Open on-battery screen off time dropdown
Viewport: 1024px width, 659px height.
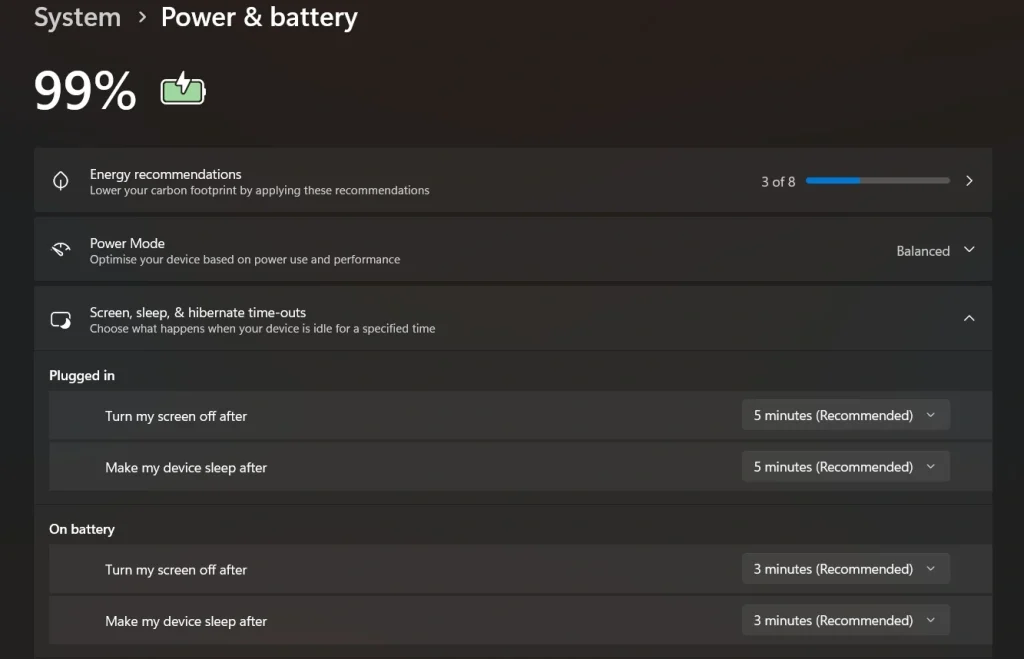(x=845, y=568)
